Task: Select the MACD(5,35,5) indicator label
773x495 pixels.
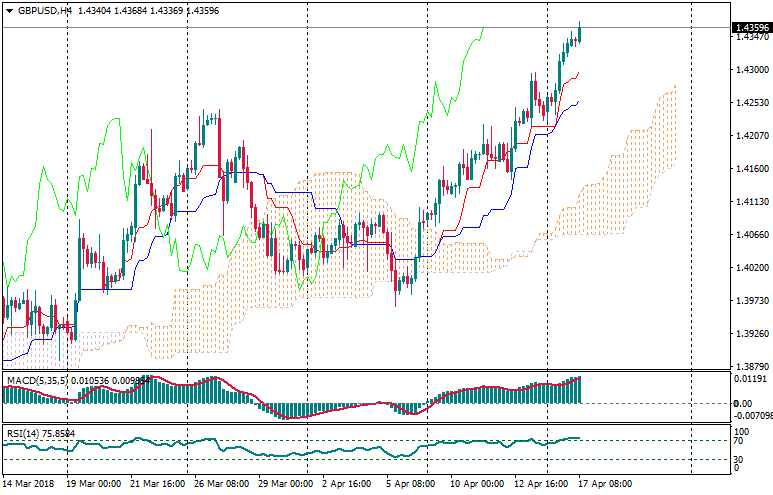Action: (35, 380)
